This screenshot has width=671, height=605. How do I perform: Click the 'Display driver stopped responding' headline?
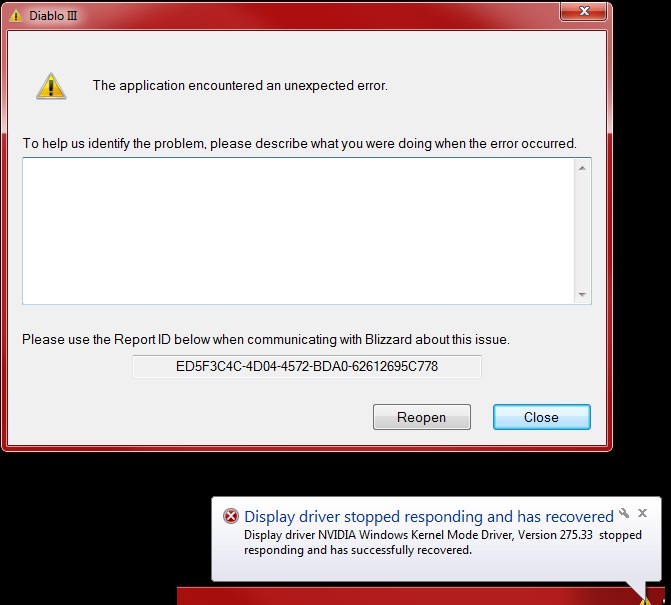click(429, 516)
